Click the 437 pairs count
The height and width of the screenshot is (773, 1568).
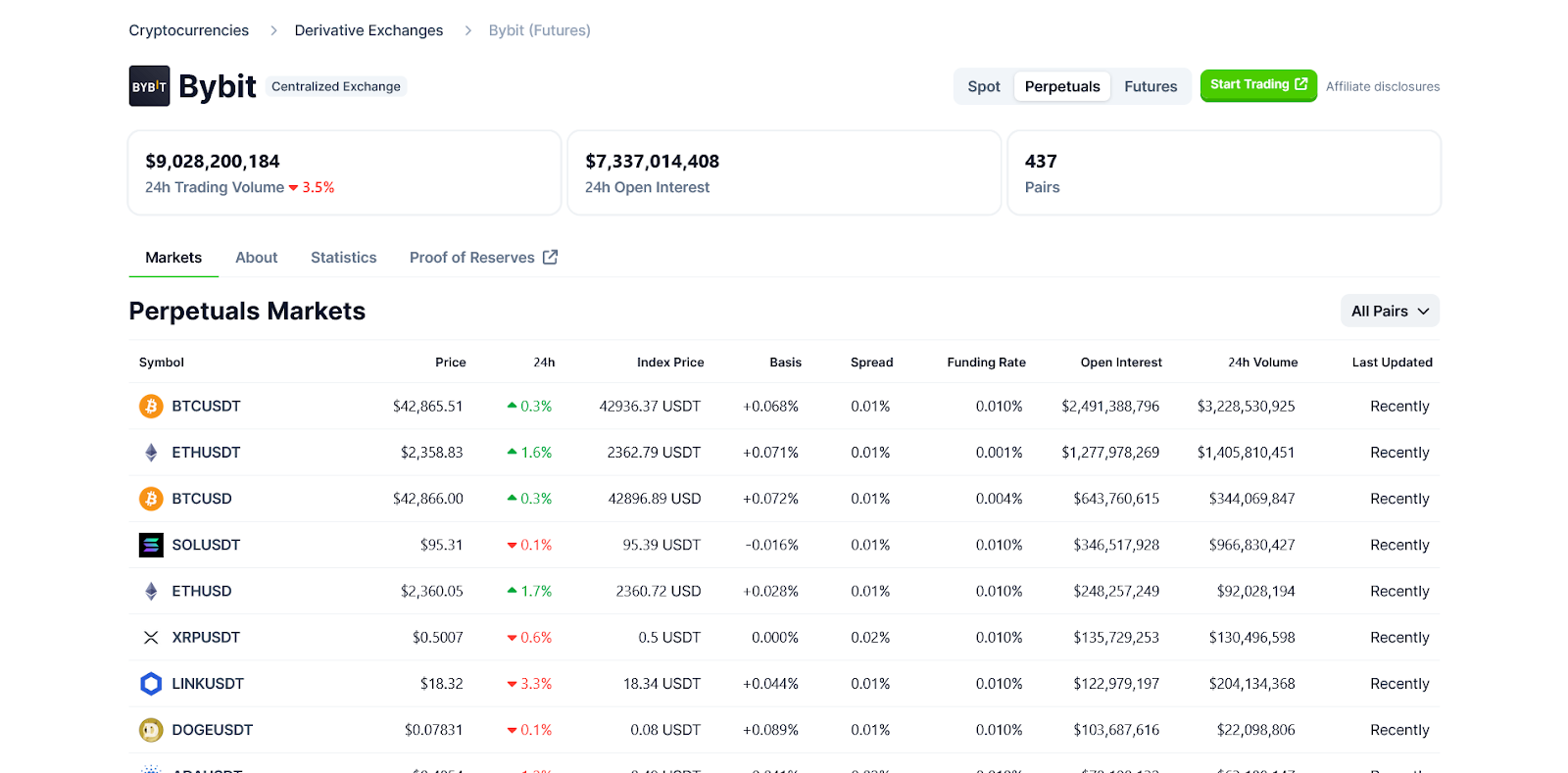tap(1041, 162)
